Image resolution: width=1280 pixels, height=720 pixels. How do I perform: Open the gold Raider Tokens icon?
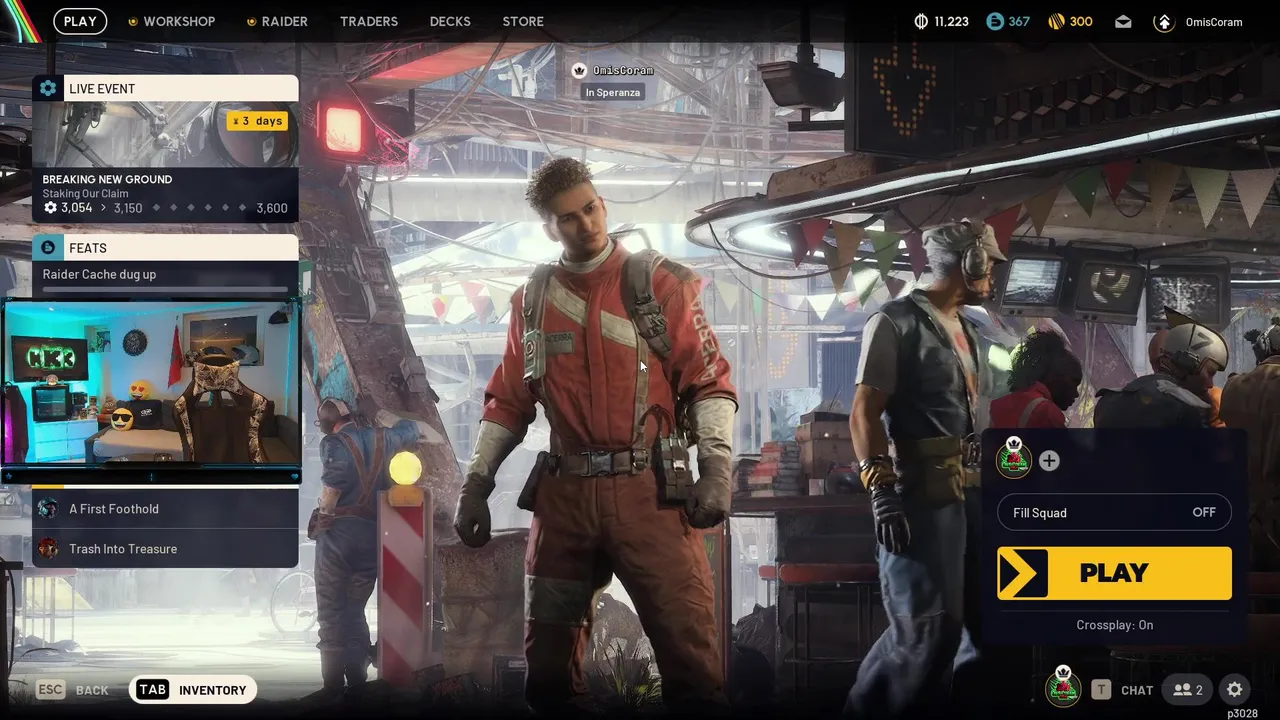tap(1056, 21)
